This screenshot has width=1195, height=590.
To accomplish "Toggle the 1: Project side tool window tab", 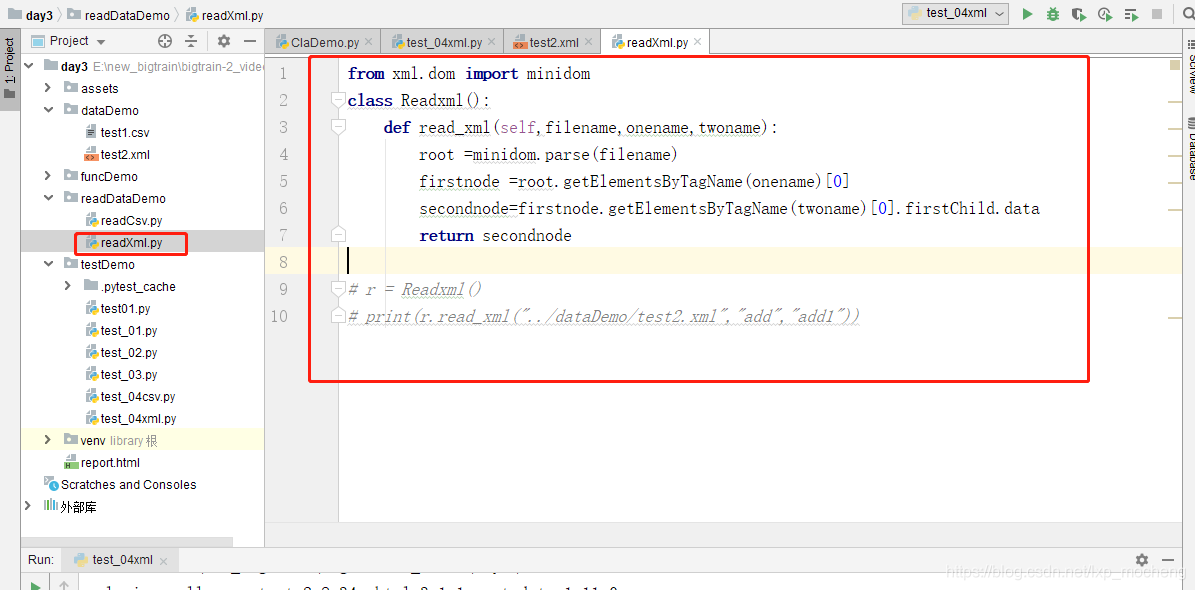I will [10, 69].
